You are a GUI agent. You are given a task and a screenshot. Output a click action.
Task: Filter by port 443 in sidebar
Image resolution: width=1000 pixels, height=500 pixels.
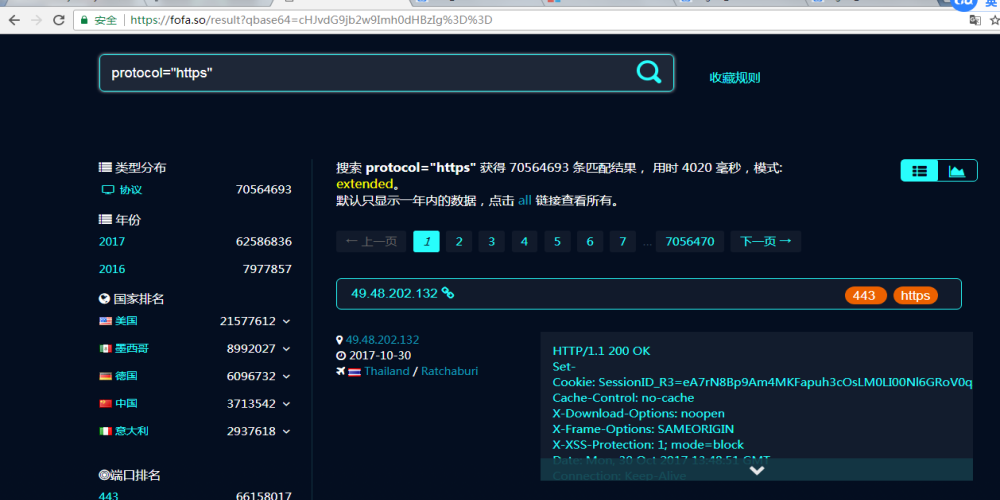point(108,496)
